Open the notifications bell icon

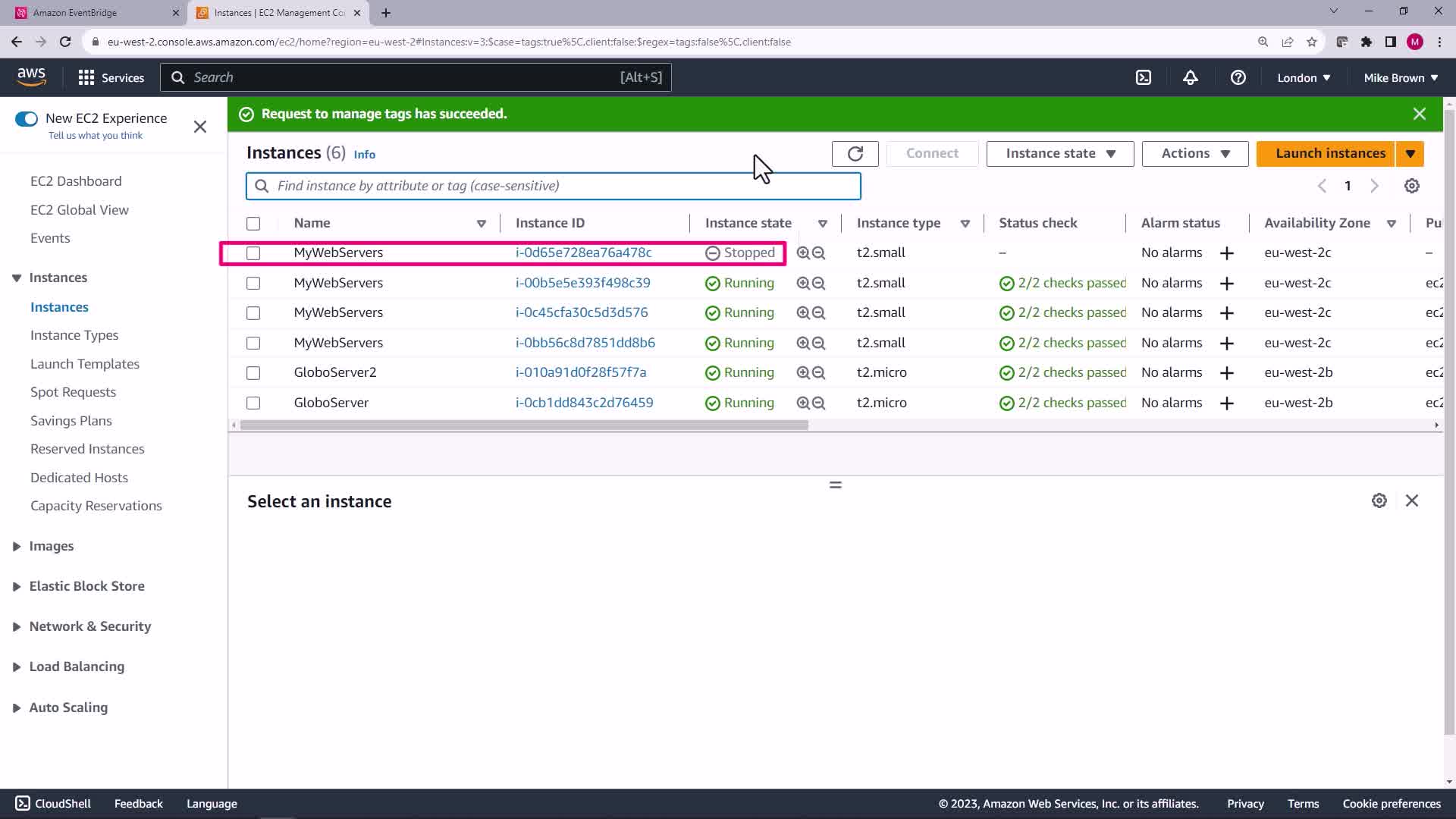tap(1190, 77)
